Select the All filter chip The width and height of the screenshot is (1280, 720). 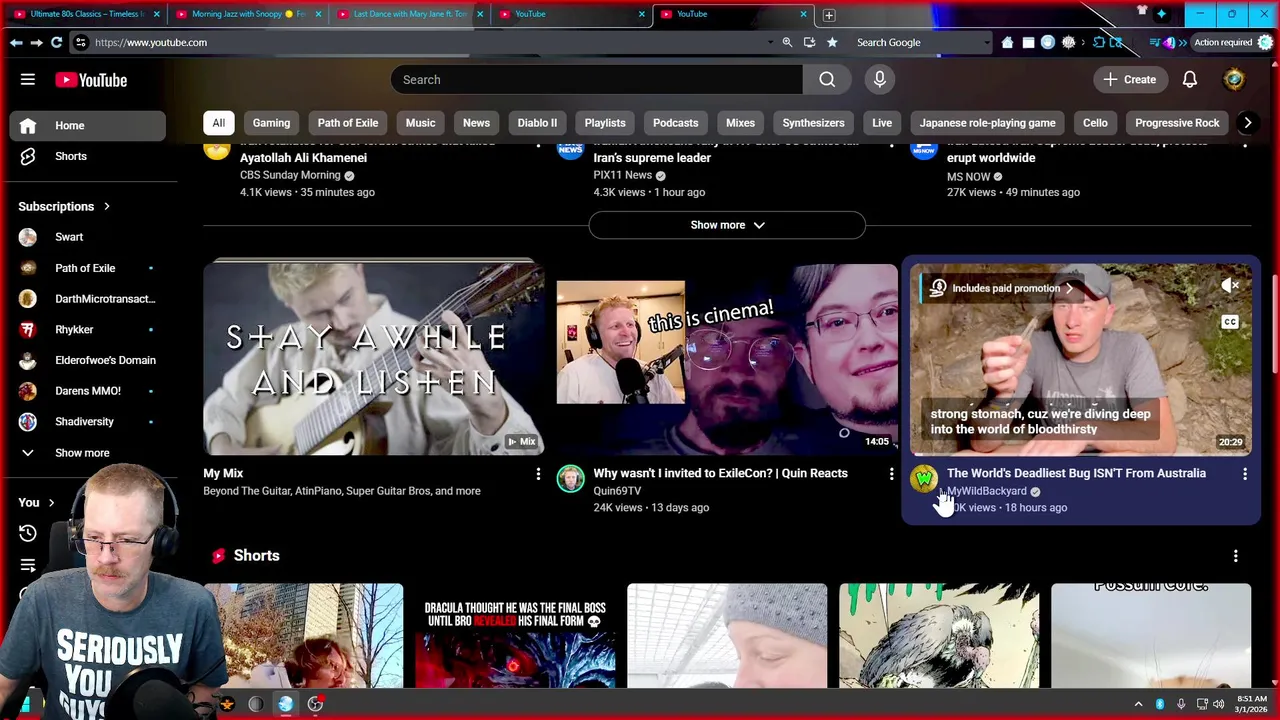[218, 123]
